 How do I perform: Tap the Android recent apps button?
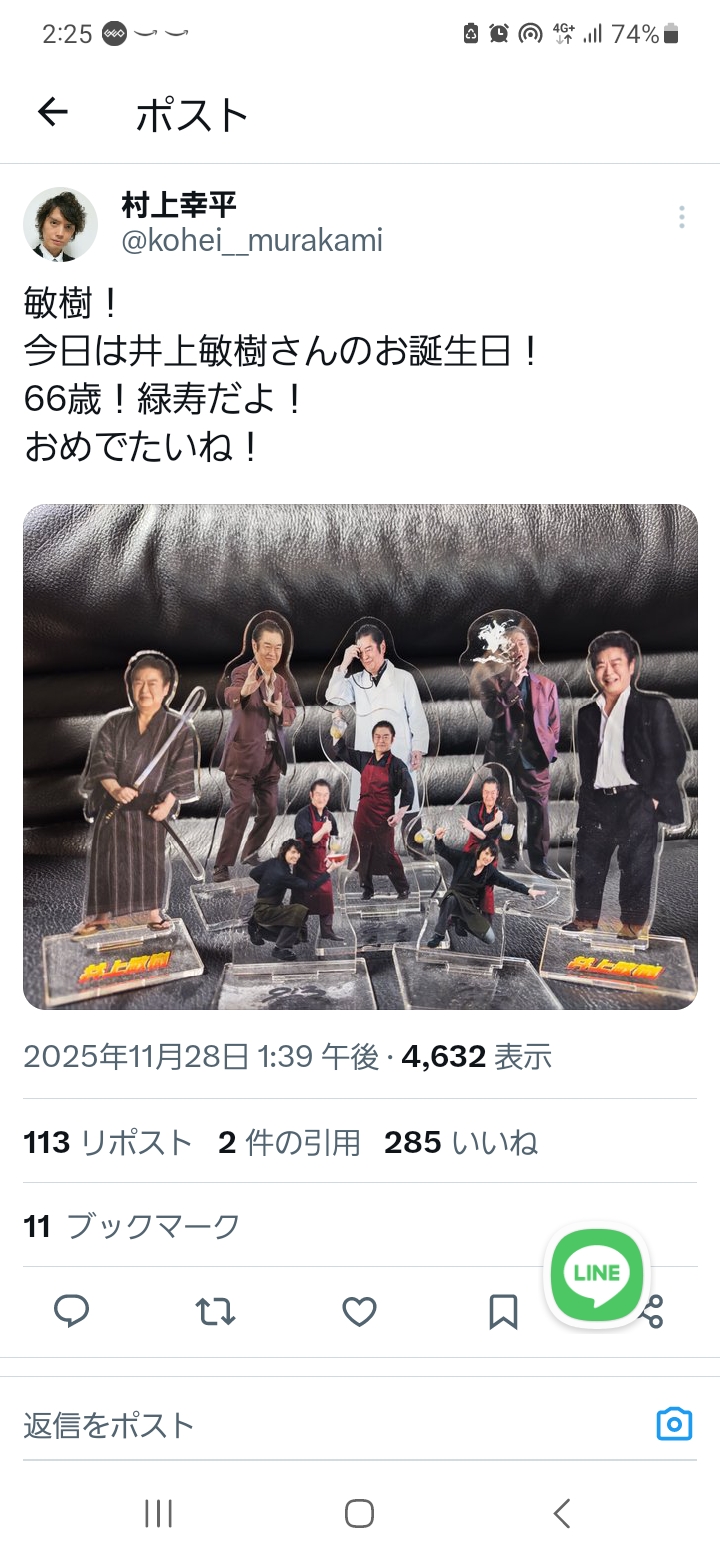pyautogui.click(x=158, y=1513)
